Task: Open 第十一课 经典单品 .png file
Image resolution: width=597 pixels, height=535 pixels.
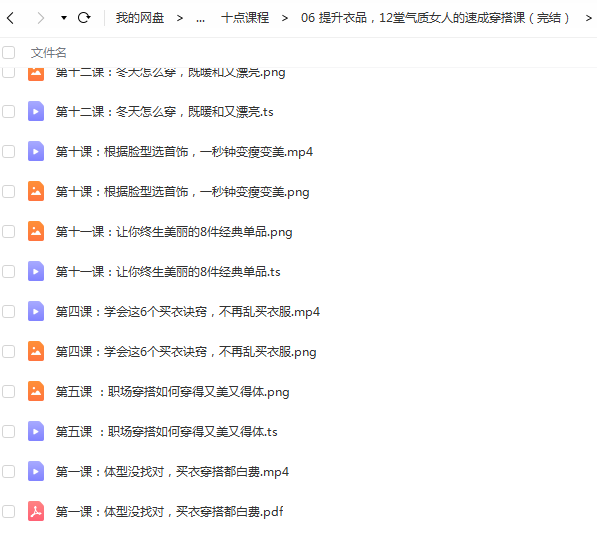Action: (174, 232)
